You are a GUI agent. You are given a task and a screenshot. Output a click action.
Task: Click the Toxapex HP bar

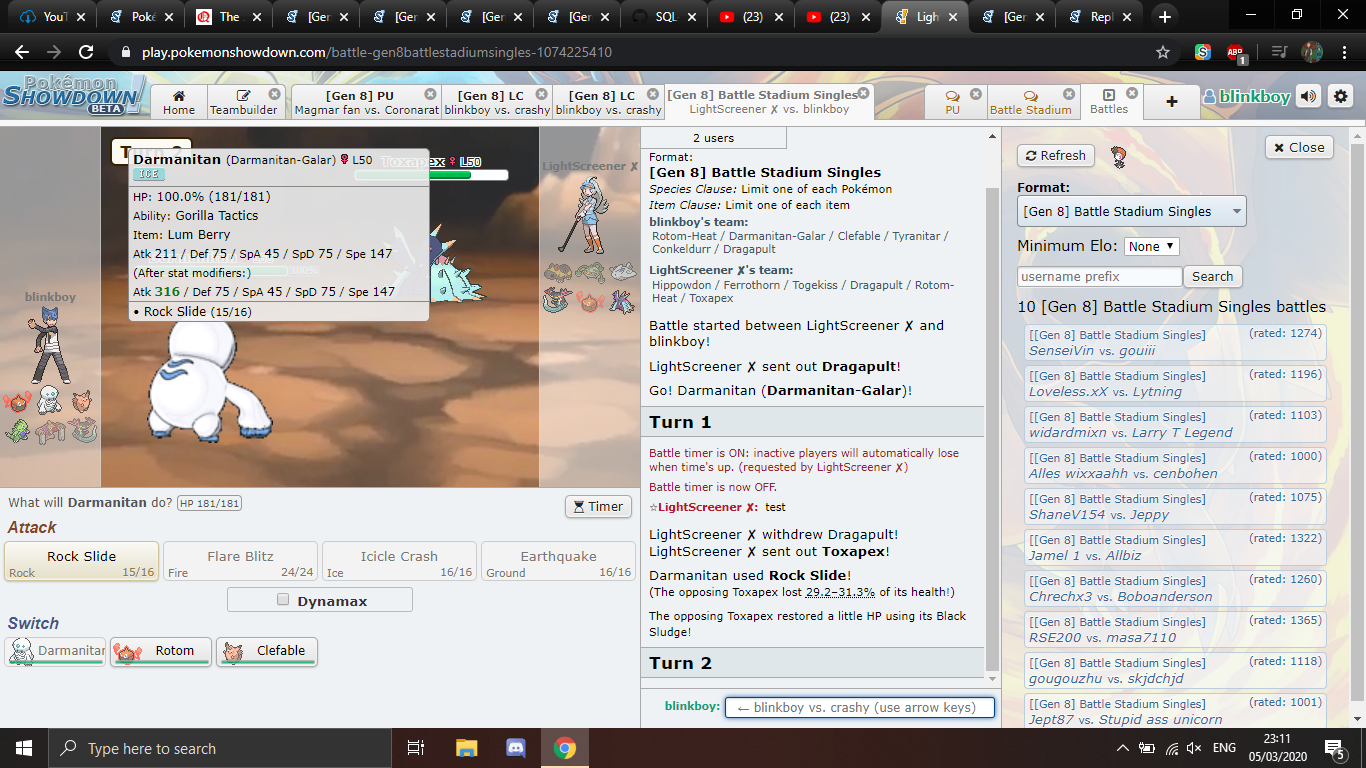pos(431,175)
